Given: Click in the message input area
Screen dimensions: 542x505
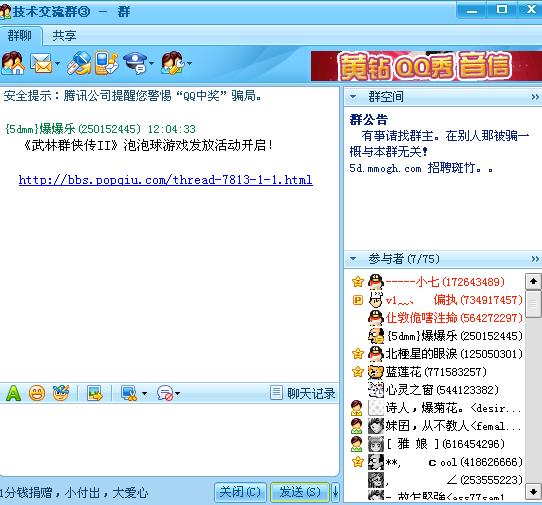Looking at the screenshot, I should tap(169, 440).
